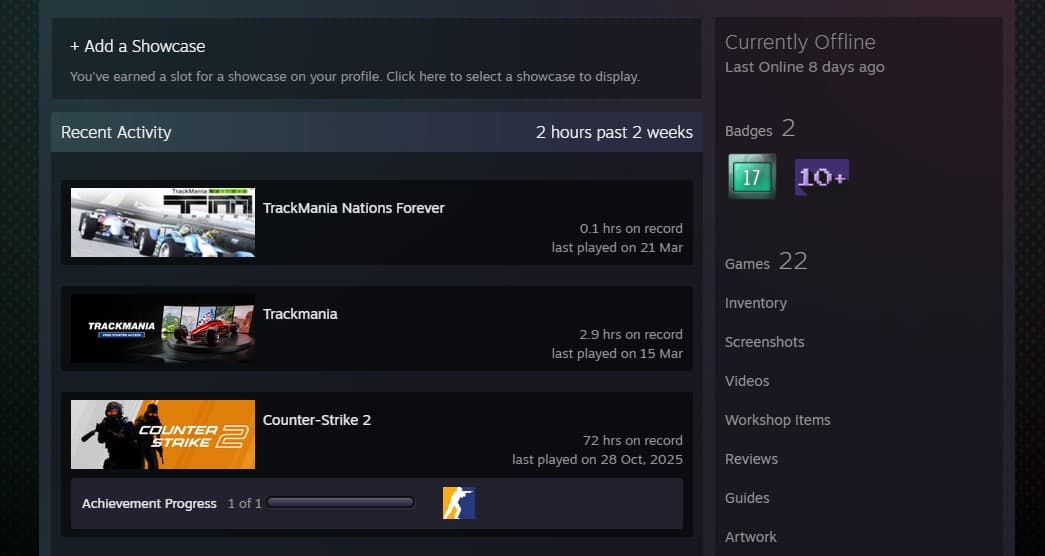
Task: Open TrackMania Nations Forever game thumbnail
Action: coord(163,222)
